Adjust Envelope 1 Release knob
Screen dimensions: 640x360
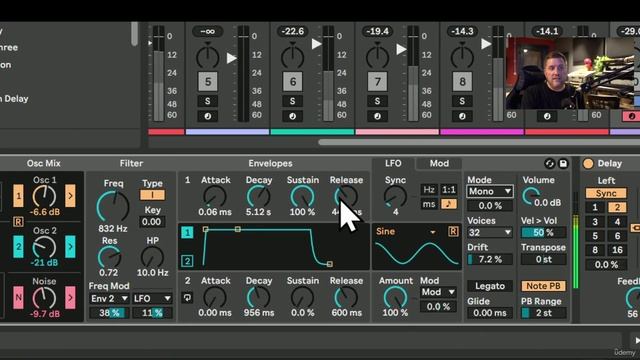(346, 197)
